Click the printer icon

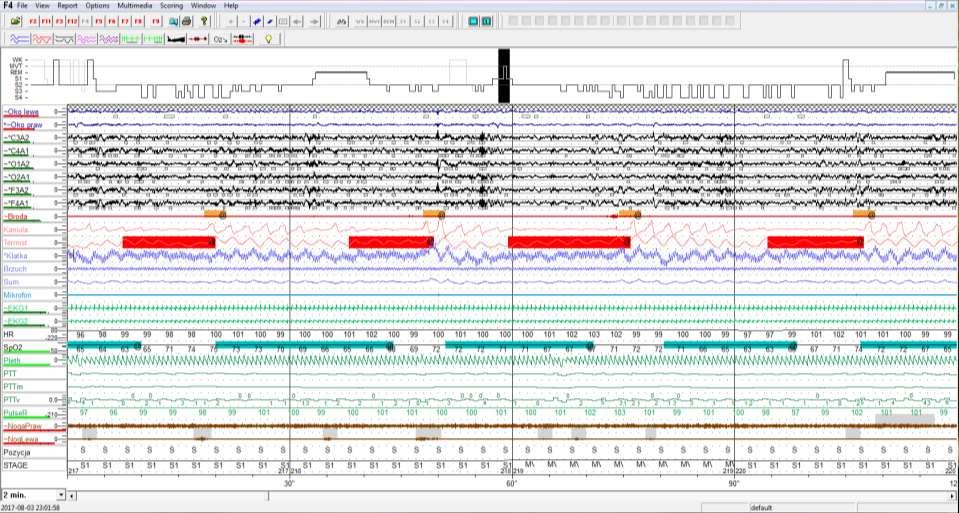click(x=187, y=21)
